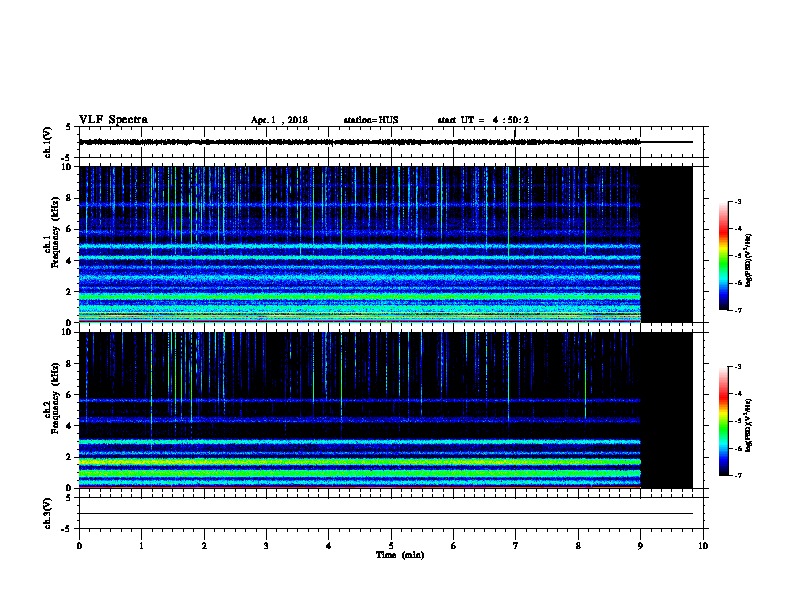Click the voltage spike near 7 minutes in ch.1 waveform

515,133
